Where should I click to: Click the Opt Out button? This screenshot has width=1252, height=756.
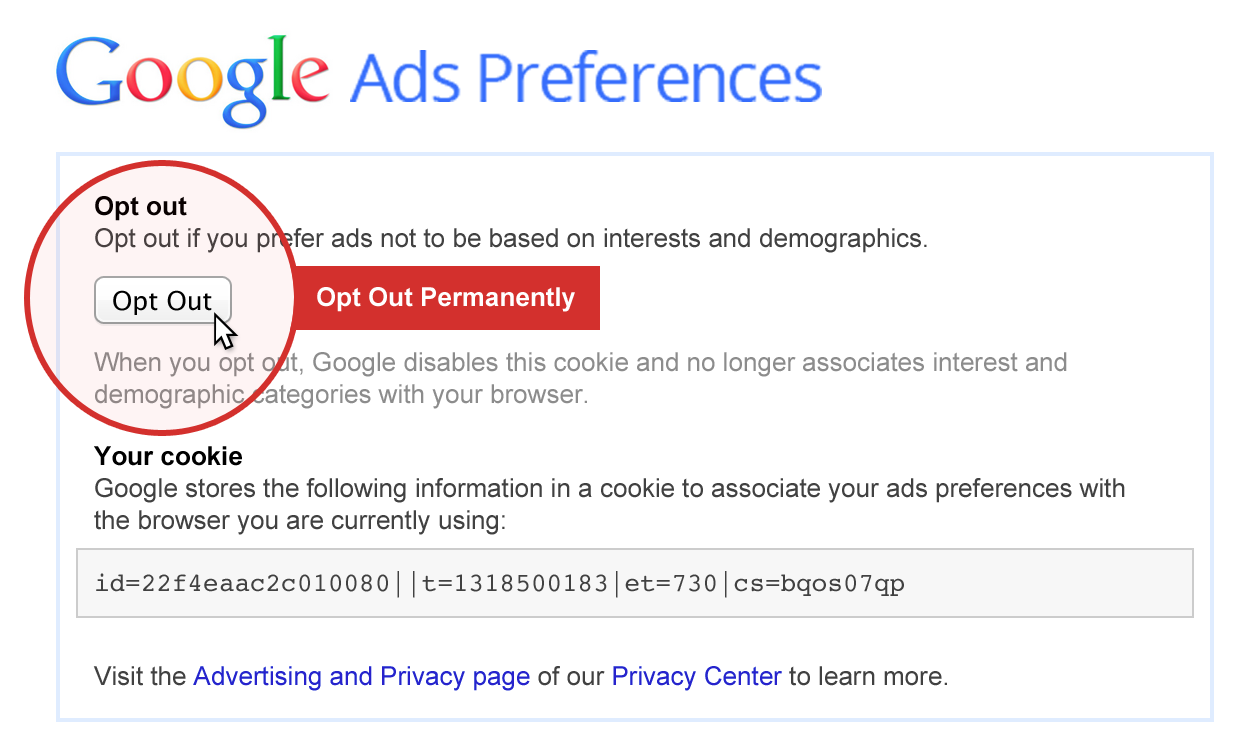point(162,301)
